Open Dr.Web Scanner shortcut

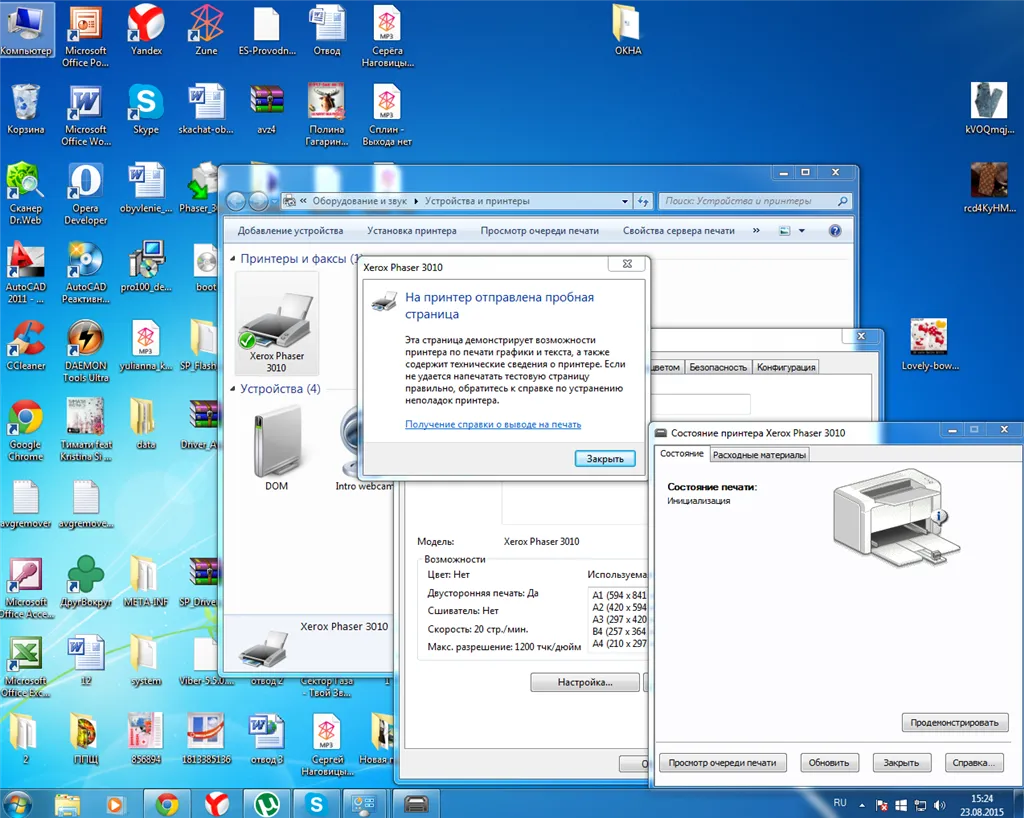25,193
